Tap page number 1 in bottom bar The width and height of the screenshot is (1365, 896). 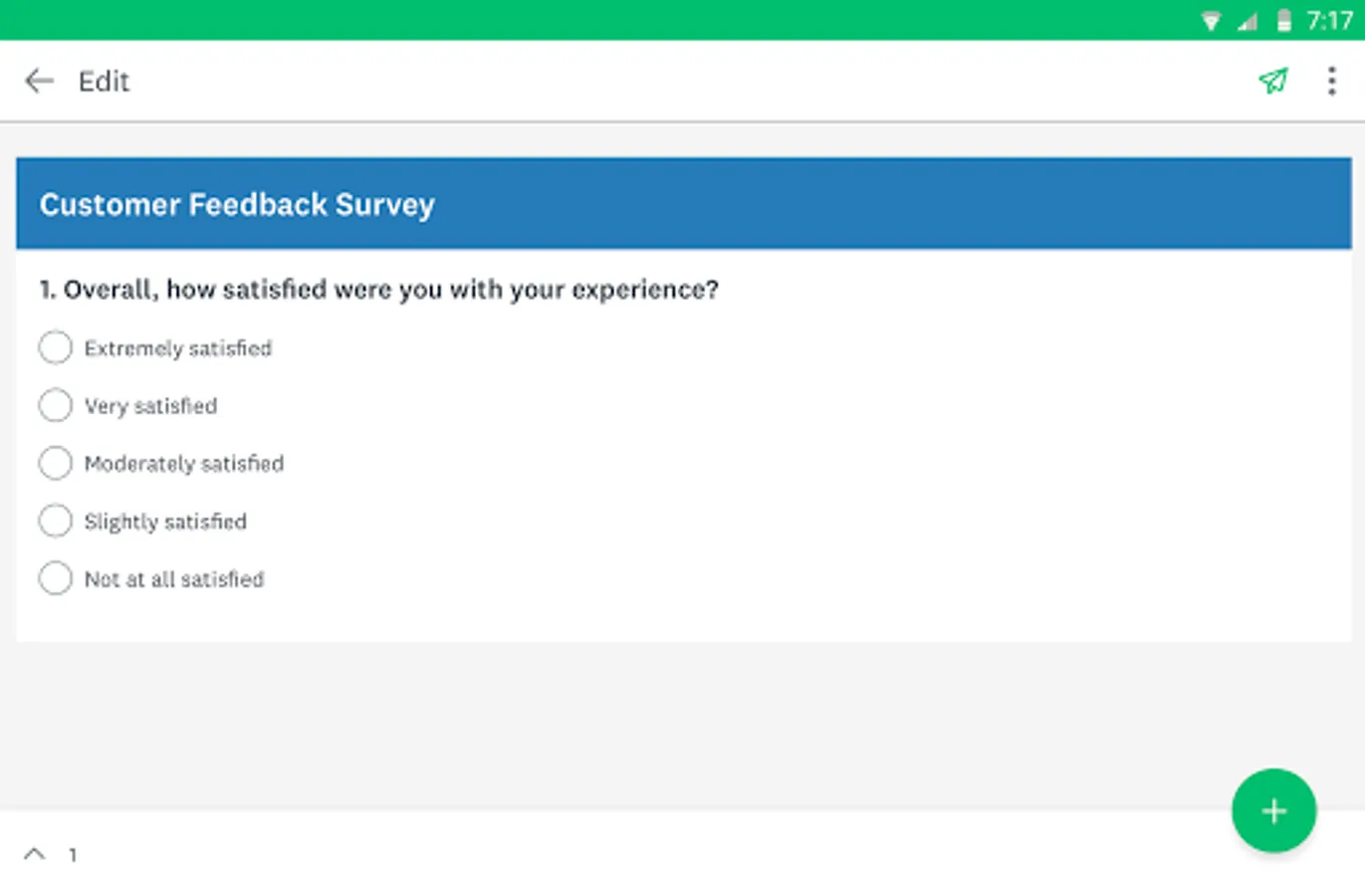click(x=73, y=854)
